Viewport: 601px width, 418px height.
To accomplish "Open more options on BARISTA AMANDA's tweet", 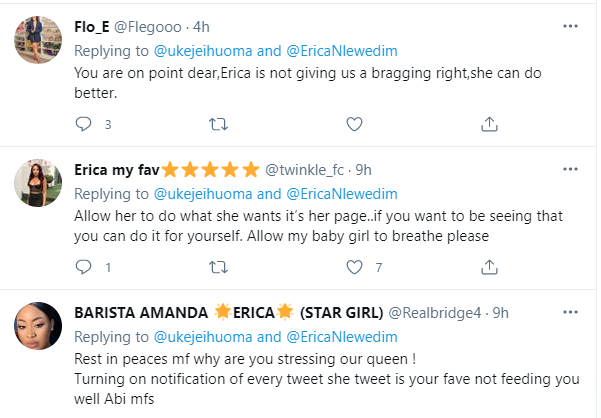I will (569, 311).
